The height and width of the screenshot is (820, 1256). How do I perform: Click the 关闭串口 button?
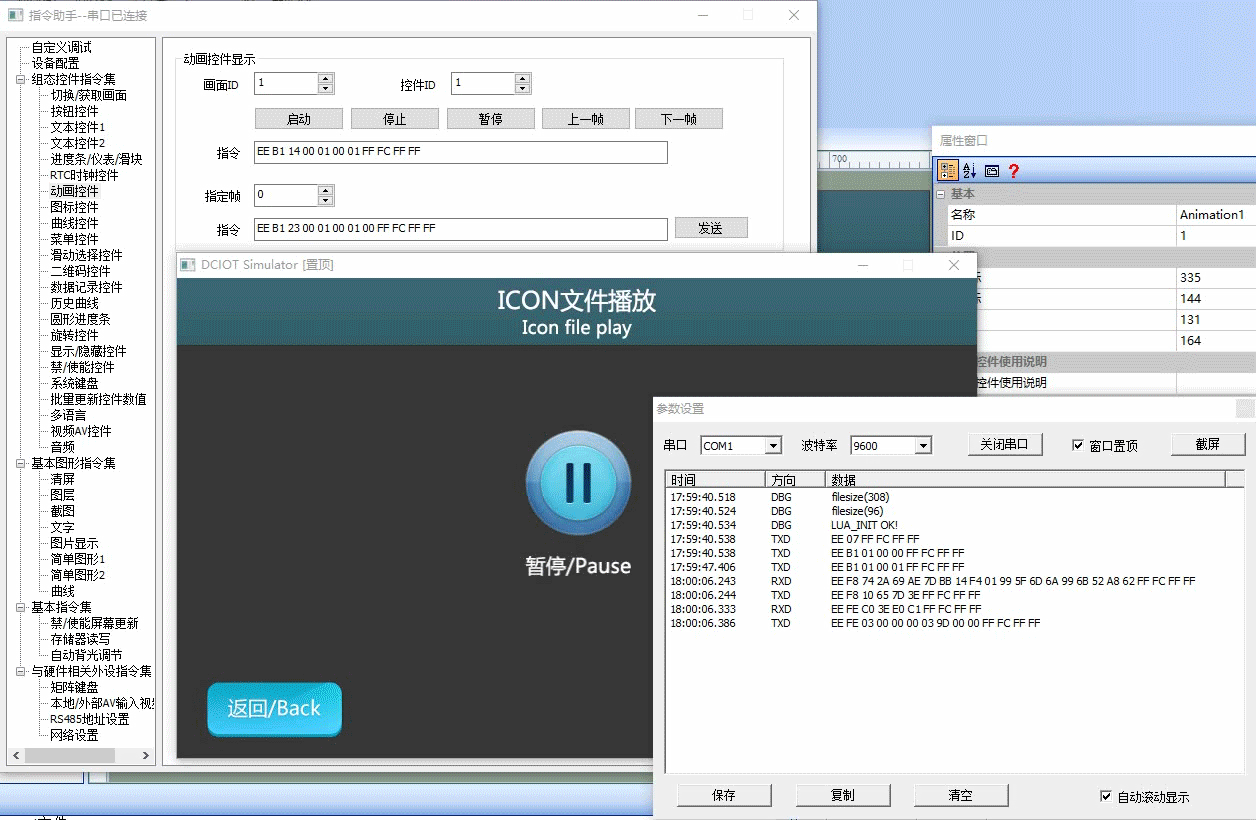tap(1005, 444)
